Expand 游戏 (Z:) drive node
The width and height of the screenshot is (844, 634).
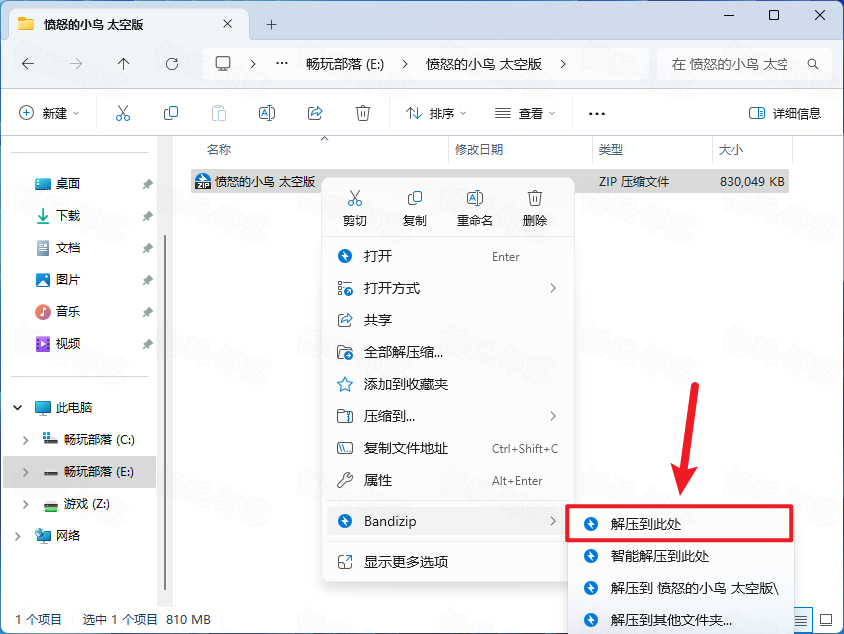(x=25, y=504)
